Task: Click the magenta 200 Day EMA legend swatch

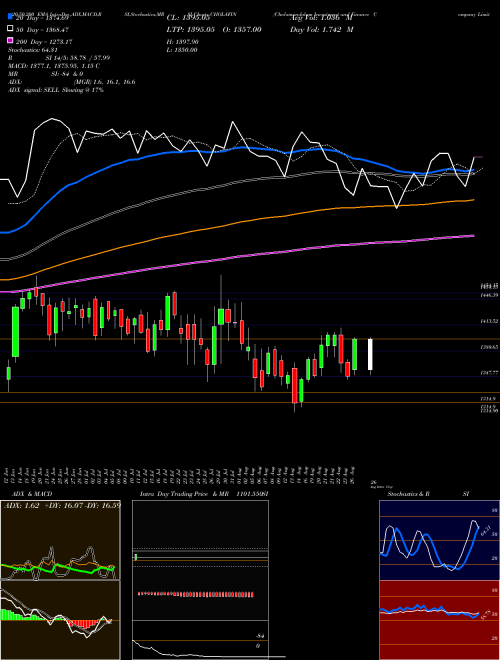Action: click(10, 41)
